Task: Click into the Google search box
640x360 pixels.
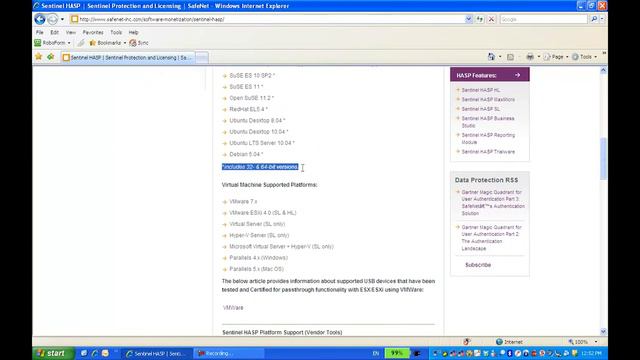Action: point(543,19)
